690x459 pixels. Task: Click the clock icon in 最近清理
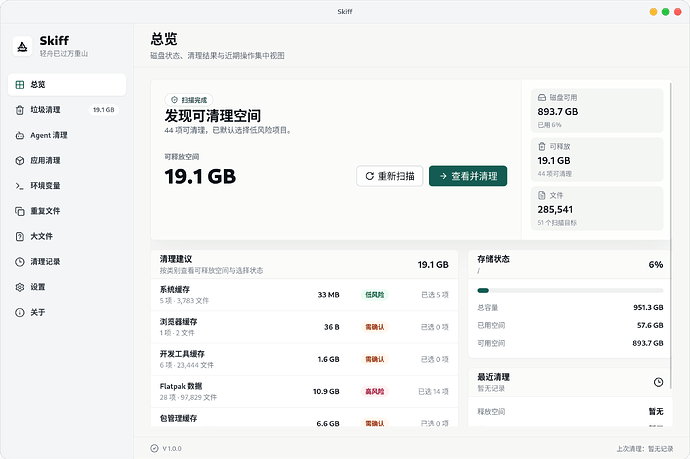(x=658, y=382)
